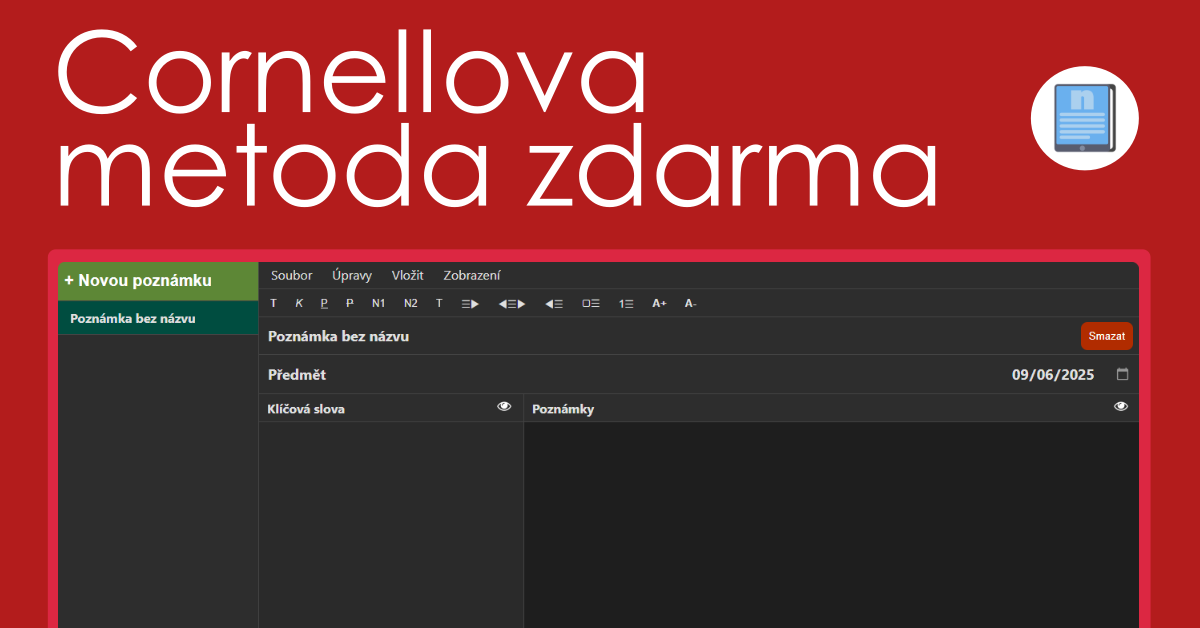The height and width of the screenshot is (628, 1200).
Task: Click the alignment icon with arrows both sides
Action: [512, 303]
